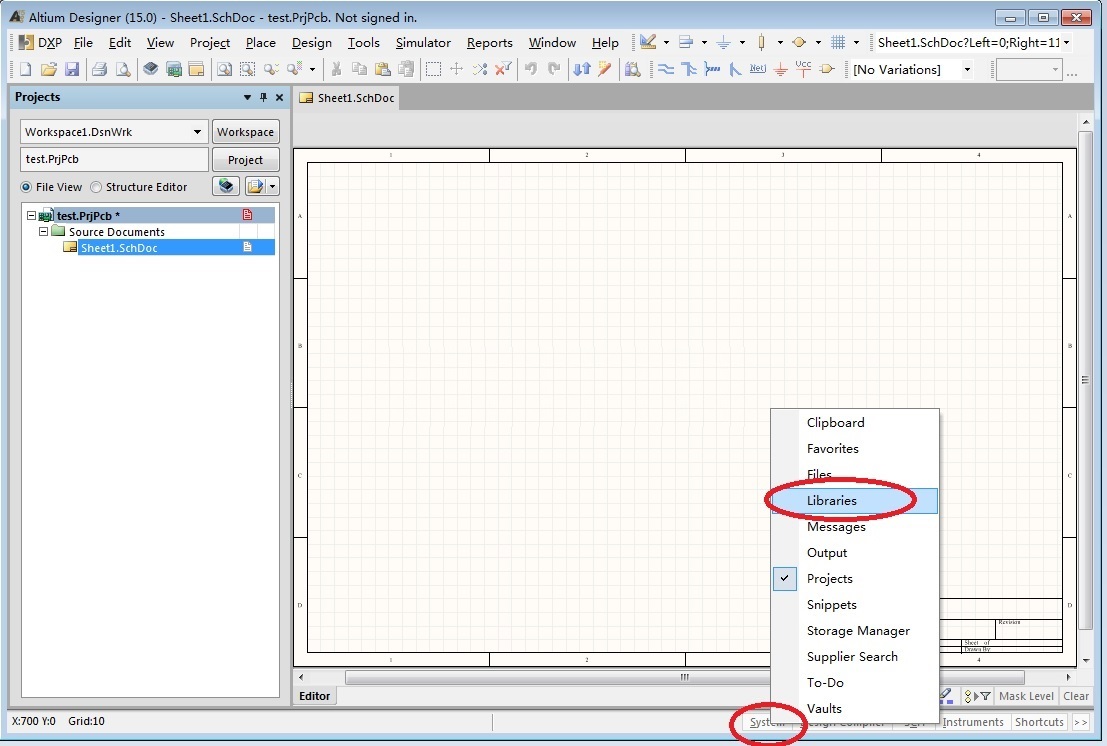This screenshot has height=746, width=1107.
Task: Select the Structure Editor radio button
Action: coord(96,187)
